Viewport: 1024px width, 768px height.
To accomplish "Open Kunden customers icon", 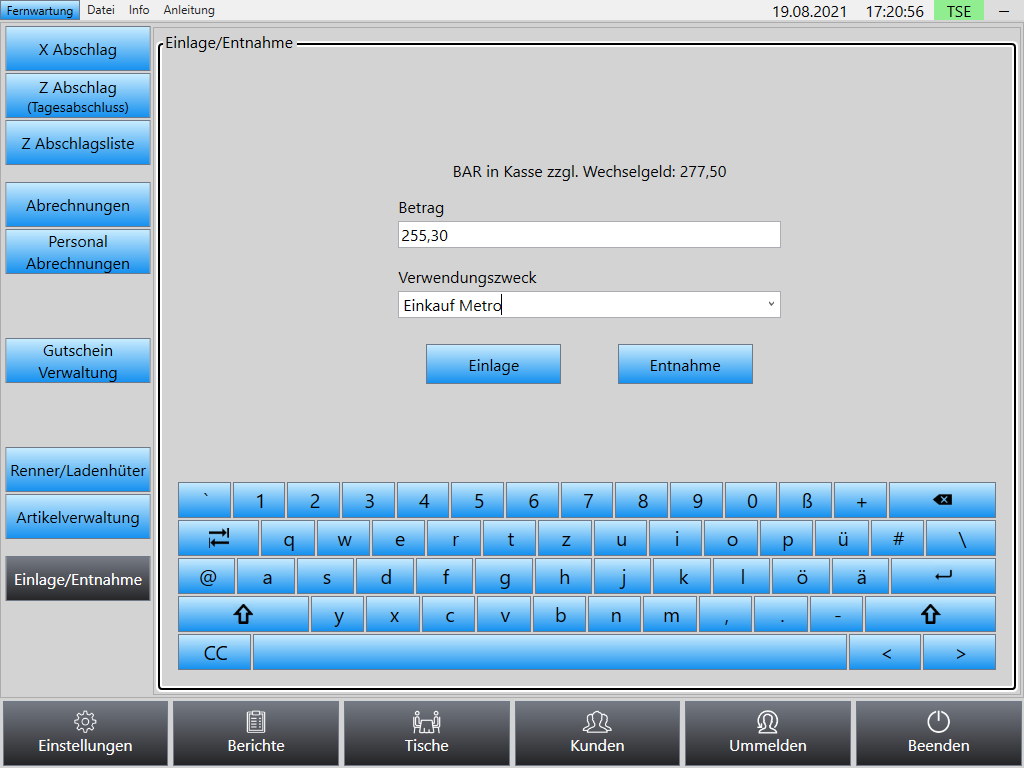I will coord(597,733).
